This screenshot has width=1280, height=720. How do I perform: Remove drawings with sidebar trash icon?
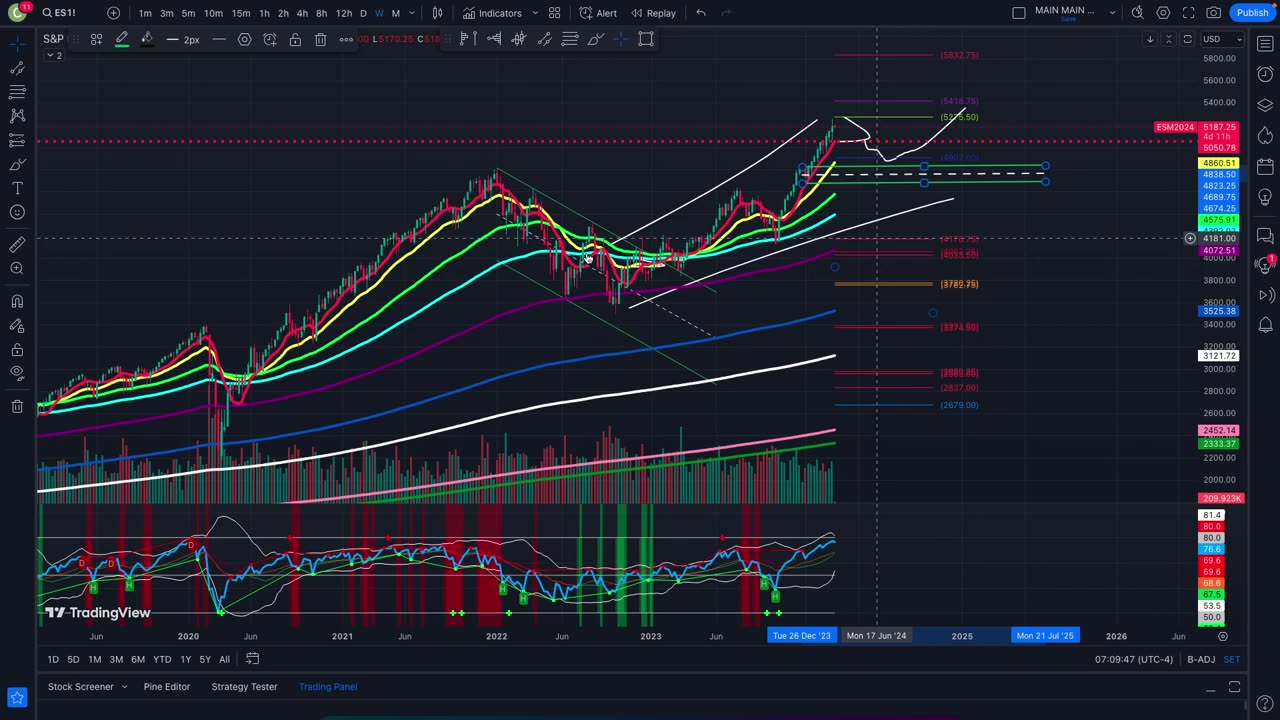17,406
